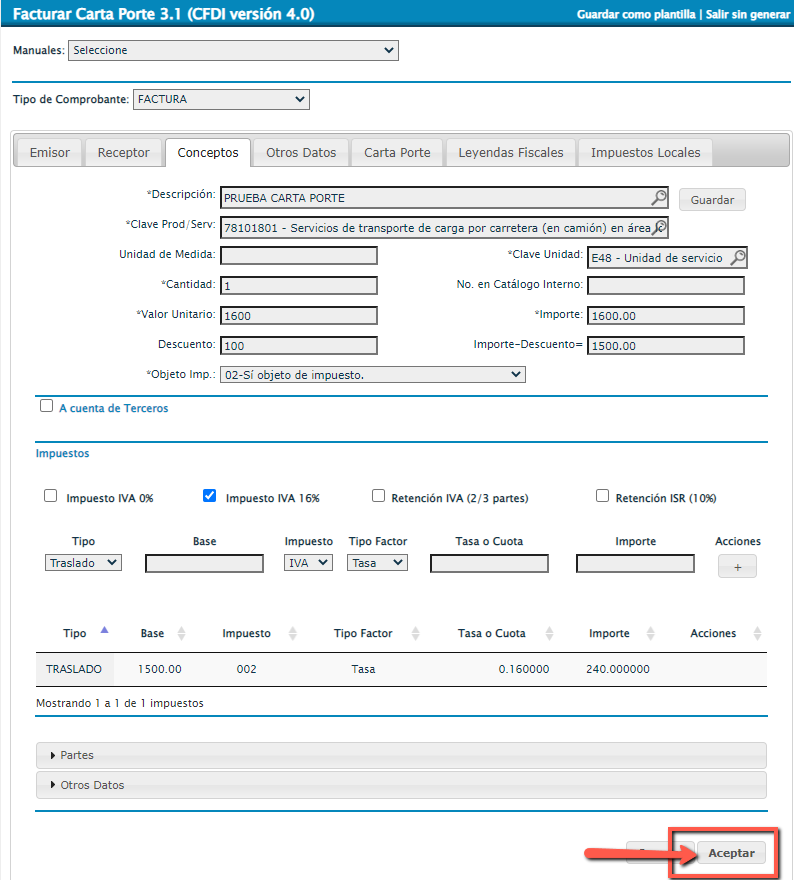Click the 240.000000 importe cell
Viewport: 794px width, 880px height.
click(618, 669)
